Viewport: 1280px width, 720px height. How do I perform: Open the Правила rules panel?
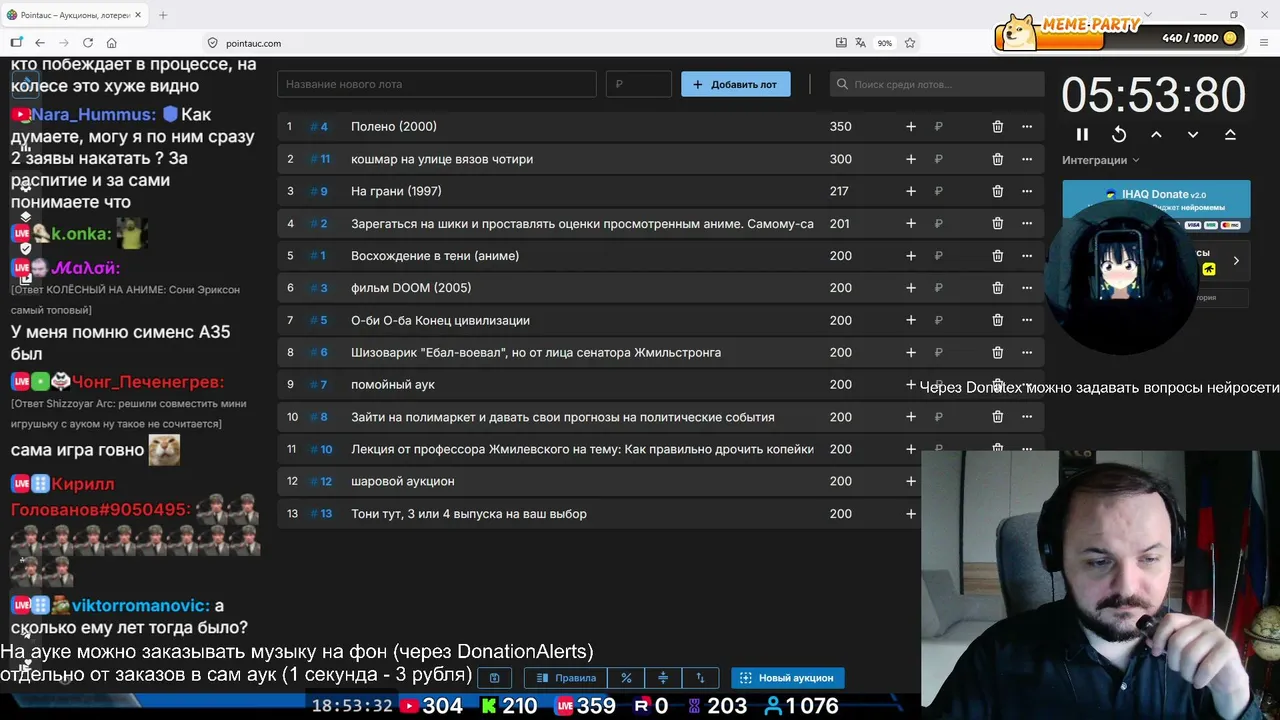tap(566, 678)
